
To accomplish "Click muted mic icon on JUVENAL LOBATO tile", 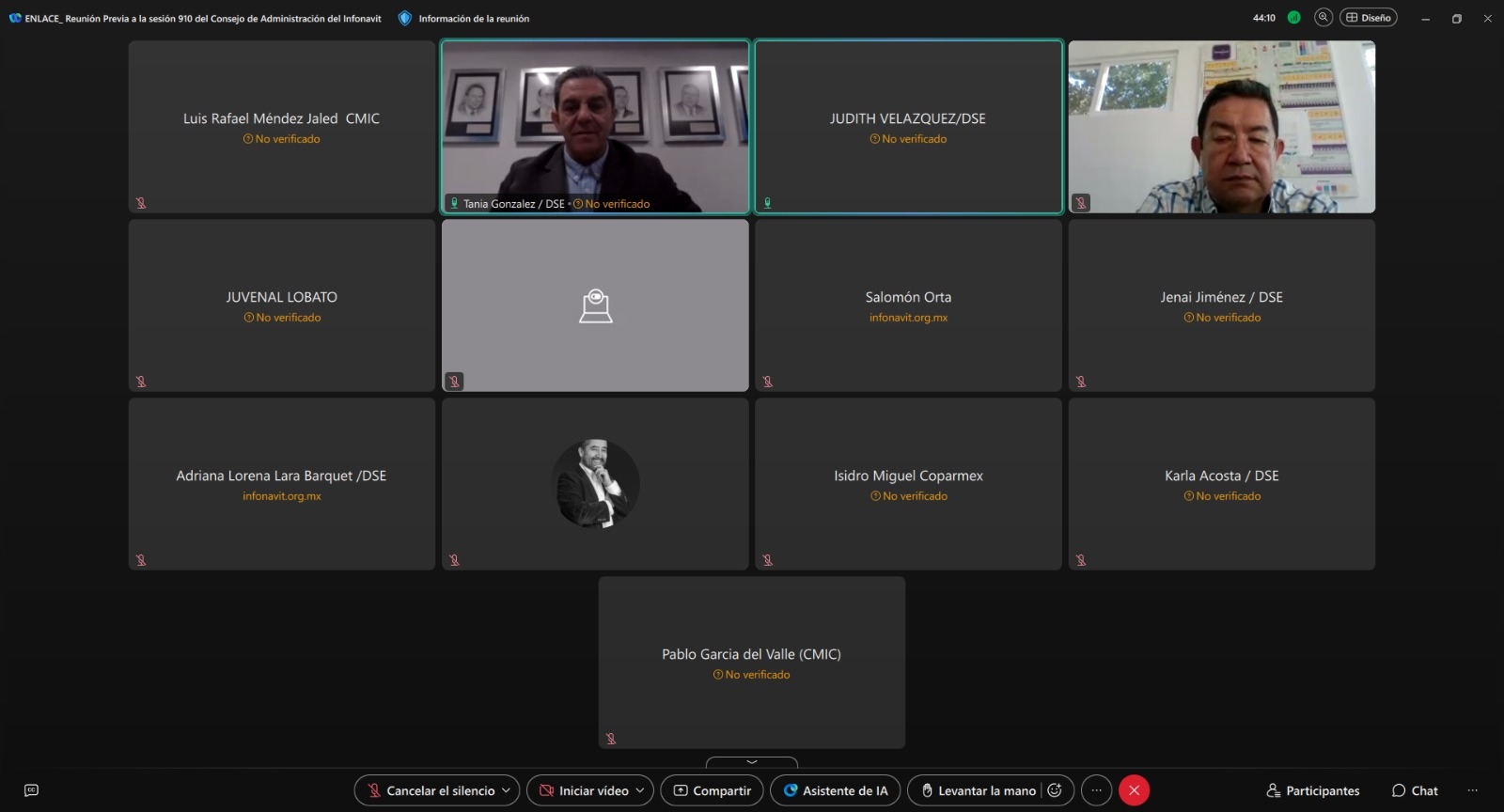I will click(141, 382).
